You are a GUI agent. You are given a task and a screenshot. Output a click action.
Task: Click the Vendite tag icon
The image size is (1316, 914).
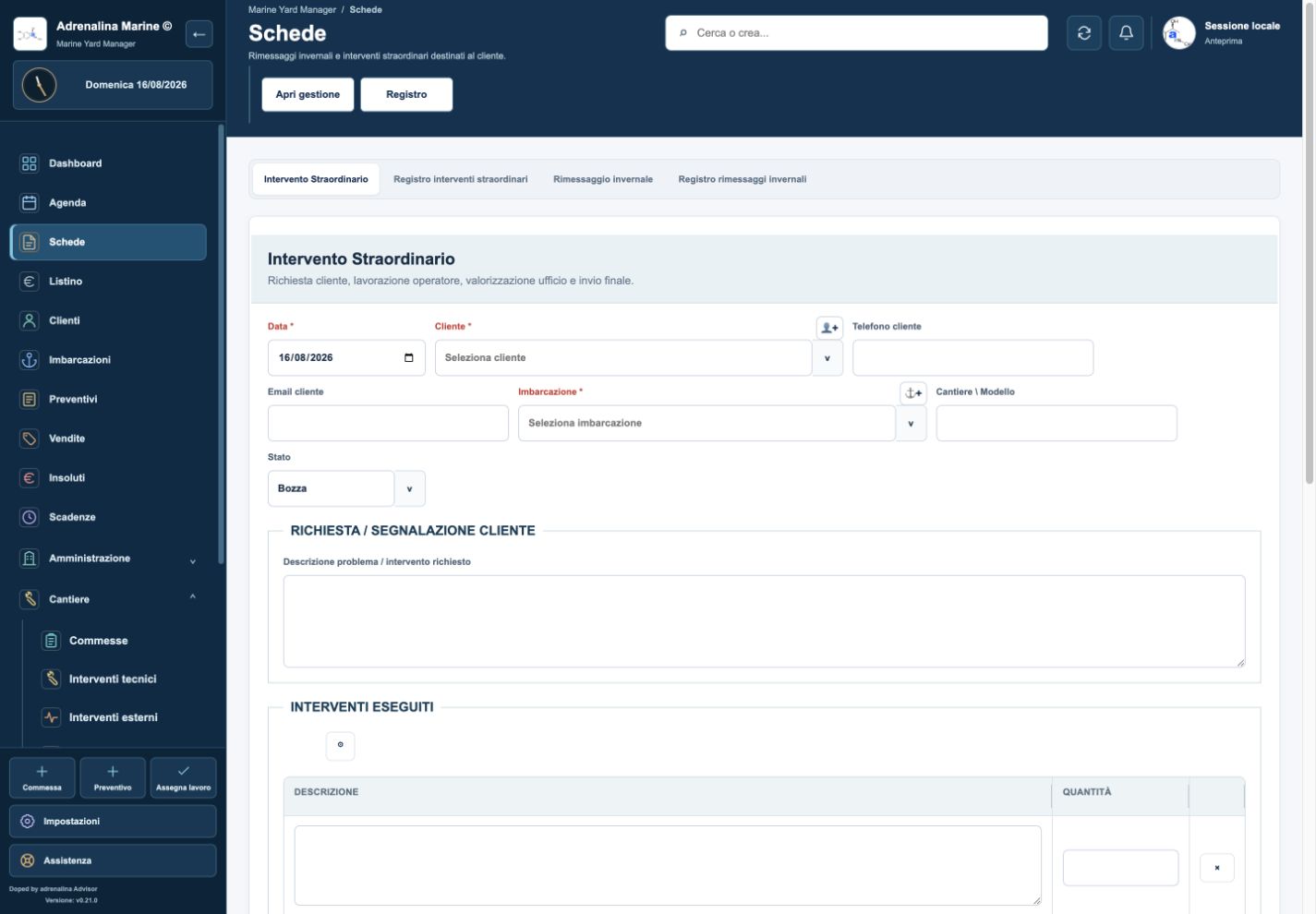pyautogui.click(x=30, y=439)
